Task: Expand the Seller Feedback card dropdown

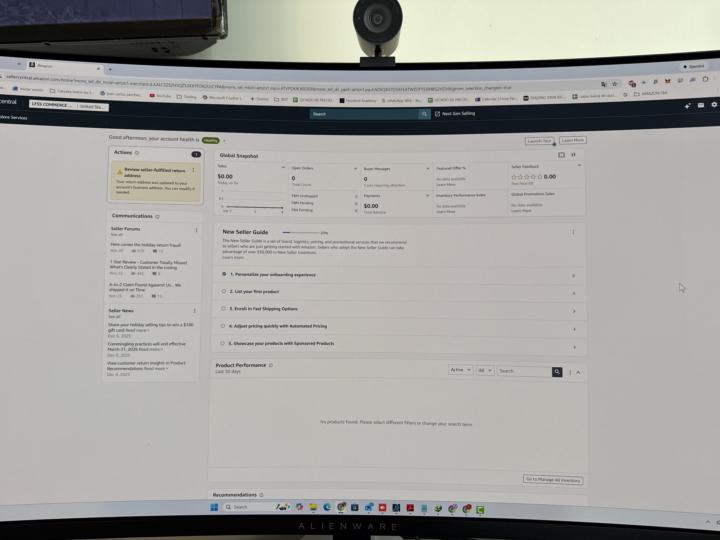Action: click(579, 165)
